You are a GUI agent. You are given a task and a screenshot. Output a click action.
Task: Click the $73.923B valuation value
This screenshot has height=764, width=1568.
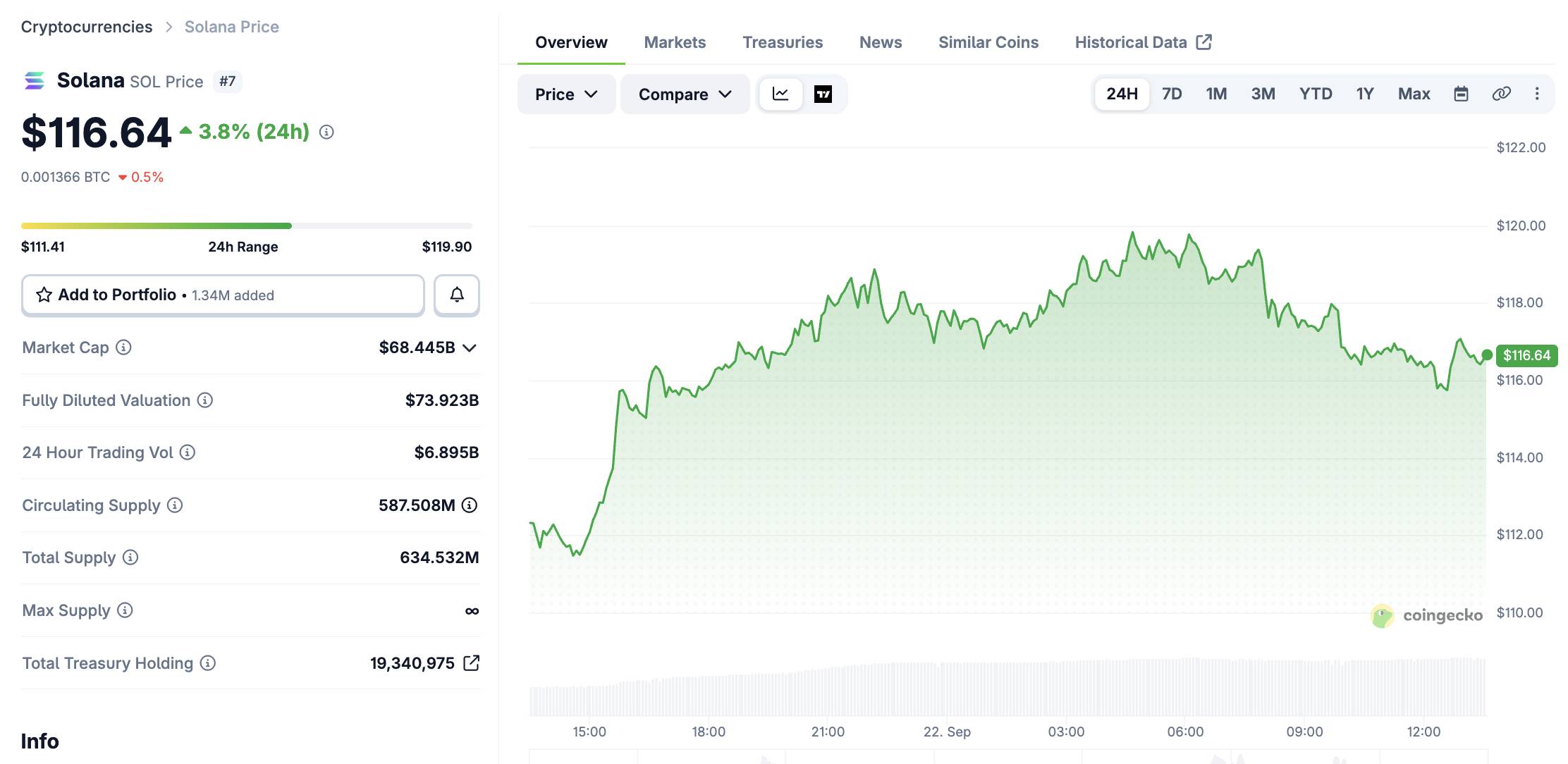tap(442, 400)
